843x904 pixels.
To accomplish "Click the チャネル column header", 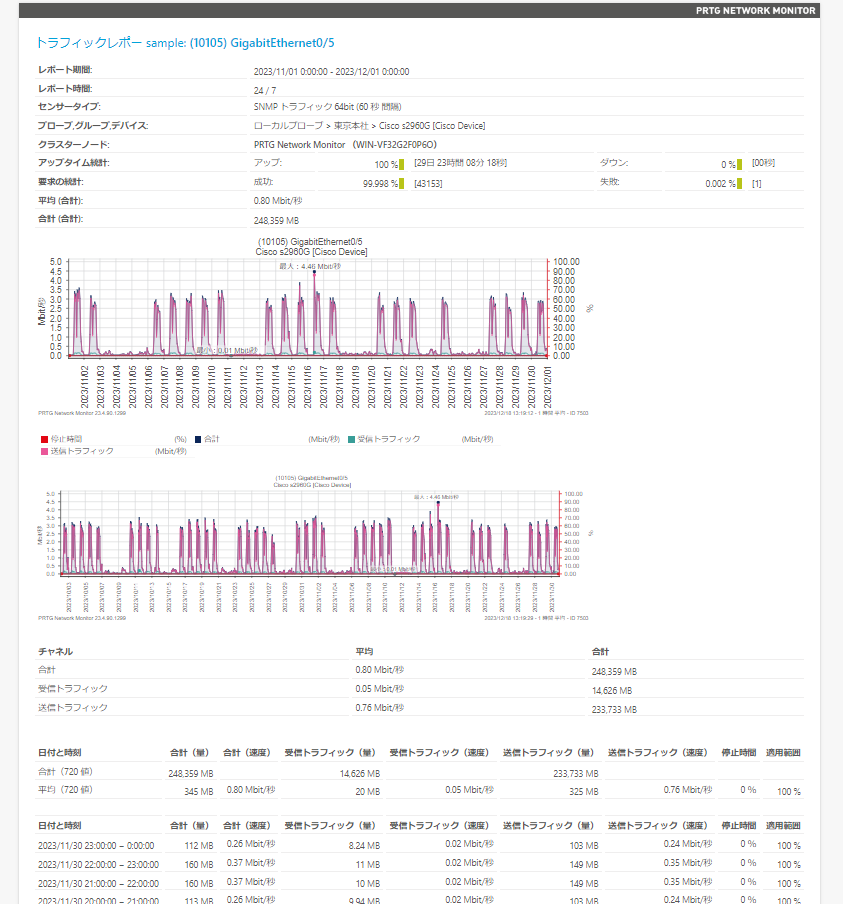I will coord(55,651).
